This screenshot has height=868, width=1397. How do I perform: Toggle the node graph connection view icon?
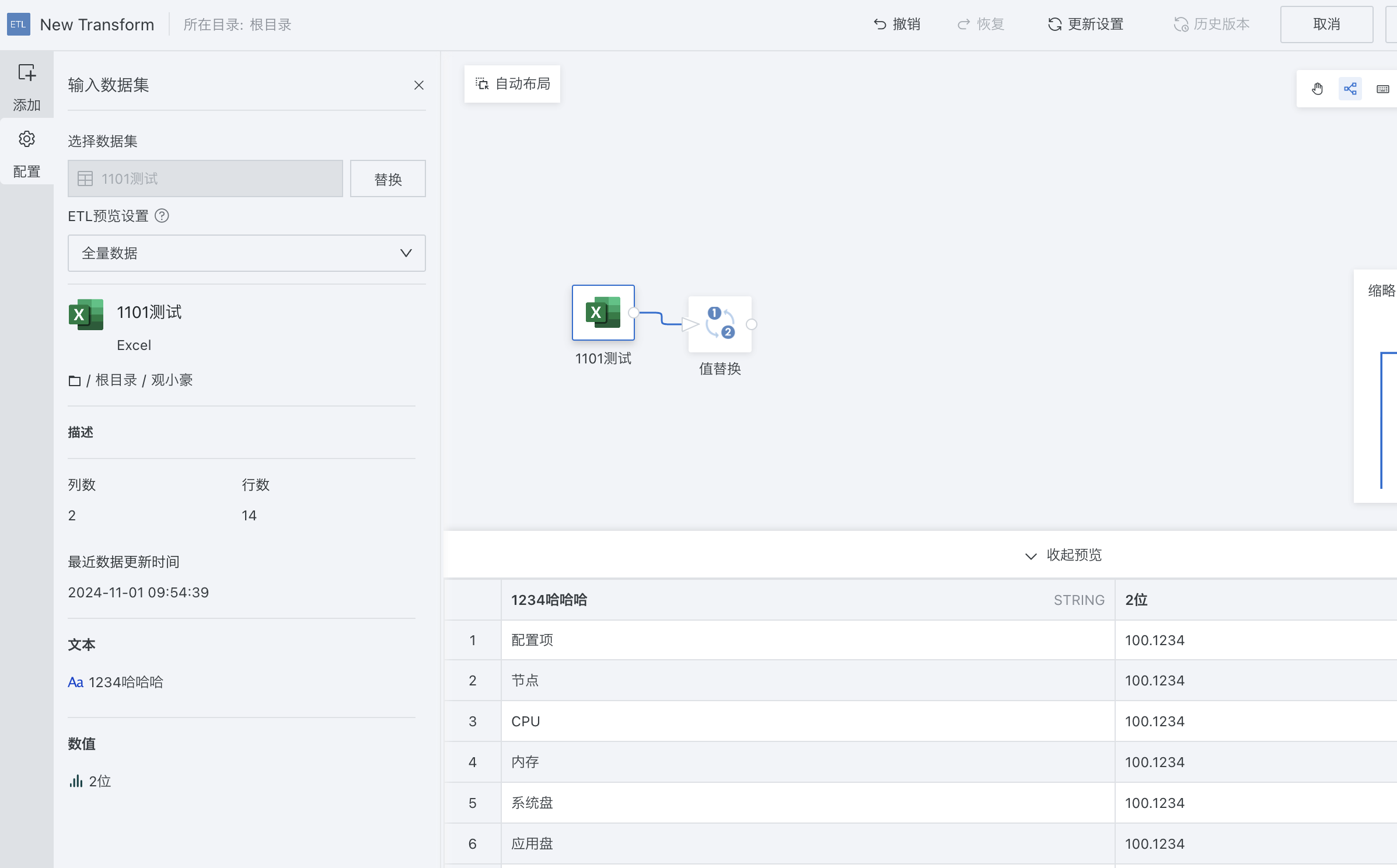point(1350,89)
